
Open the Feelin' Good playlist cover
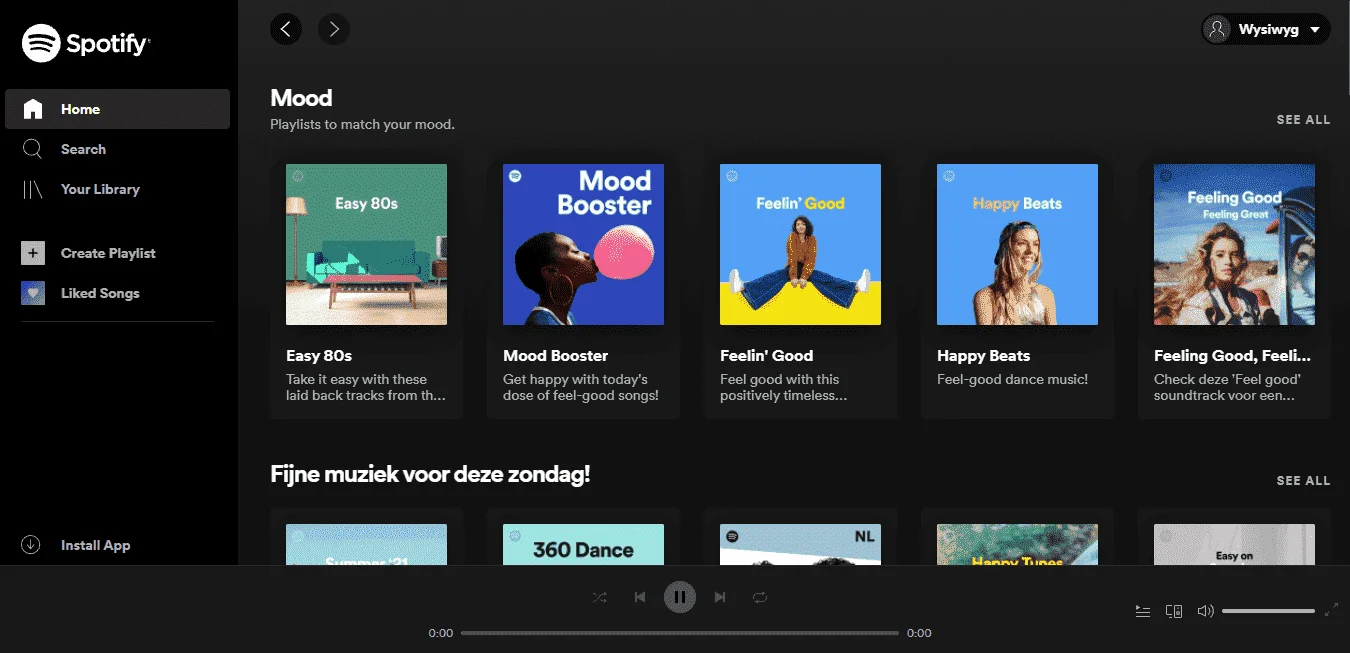tap(800, 244)
